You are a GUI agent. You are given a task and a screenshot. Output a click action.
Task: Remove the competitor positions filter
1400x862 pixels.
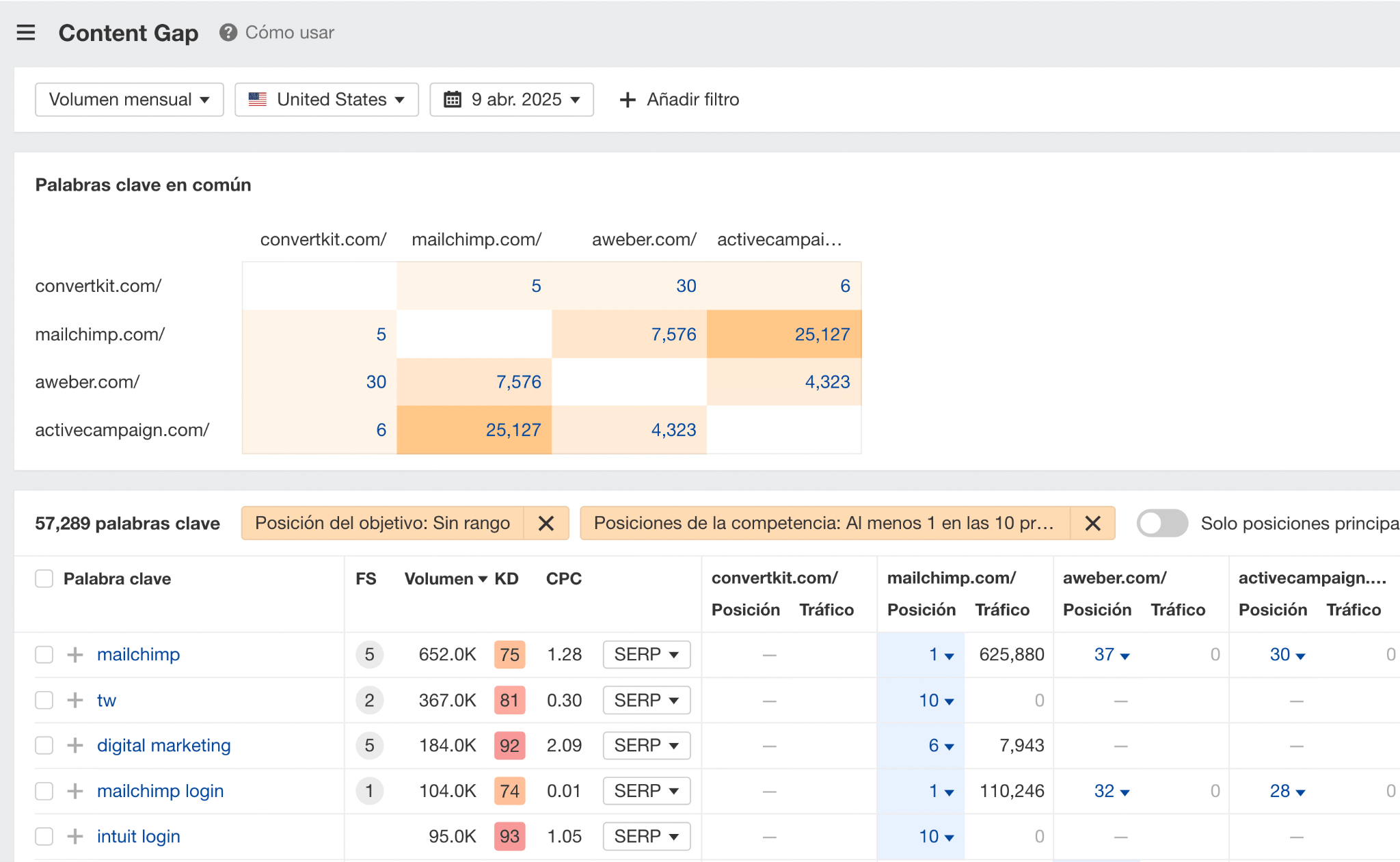(x=1092, y=523)
